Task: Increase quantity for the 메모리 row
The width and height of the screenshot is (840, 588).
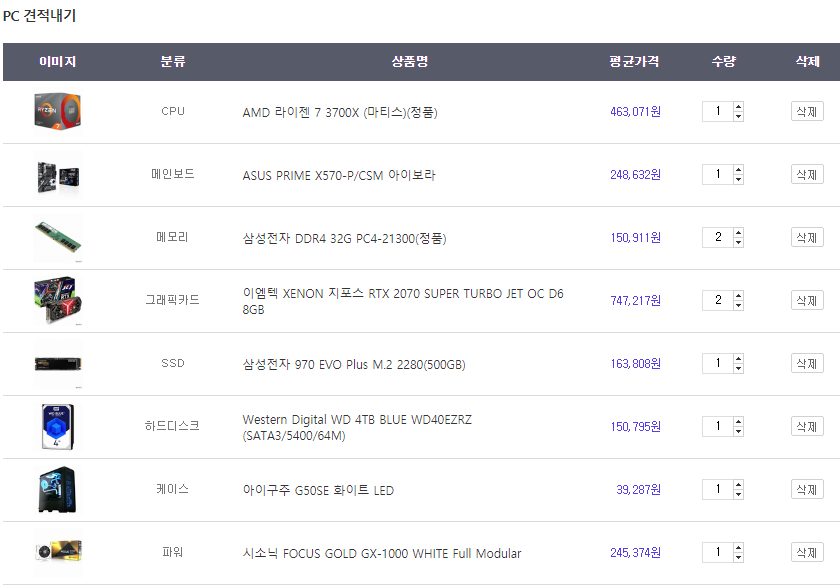Action: pos(738,232)
